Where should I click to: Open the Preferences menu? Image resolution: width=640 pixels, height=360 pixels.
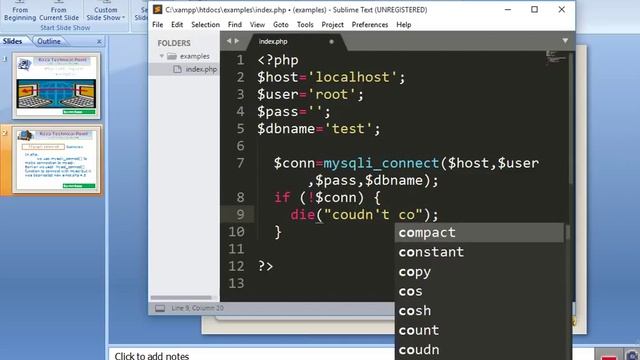370,24
